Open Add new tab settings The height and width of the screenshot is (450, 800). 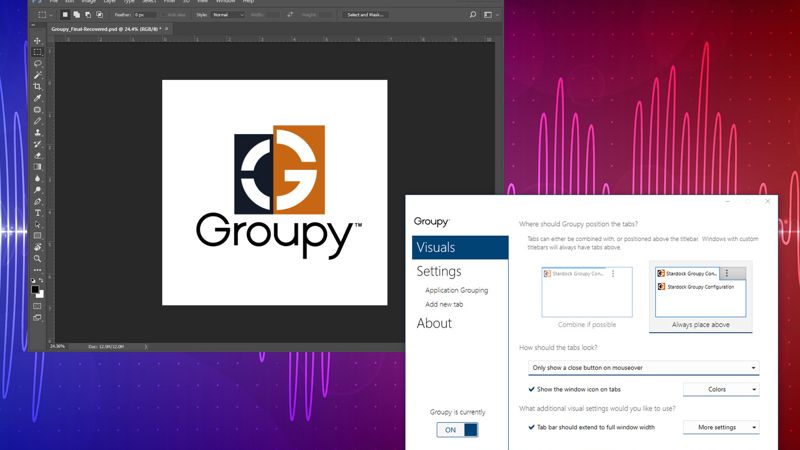(x=444, y=305)
